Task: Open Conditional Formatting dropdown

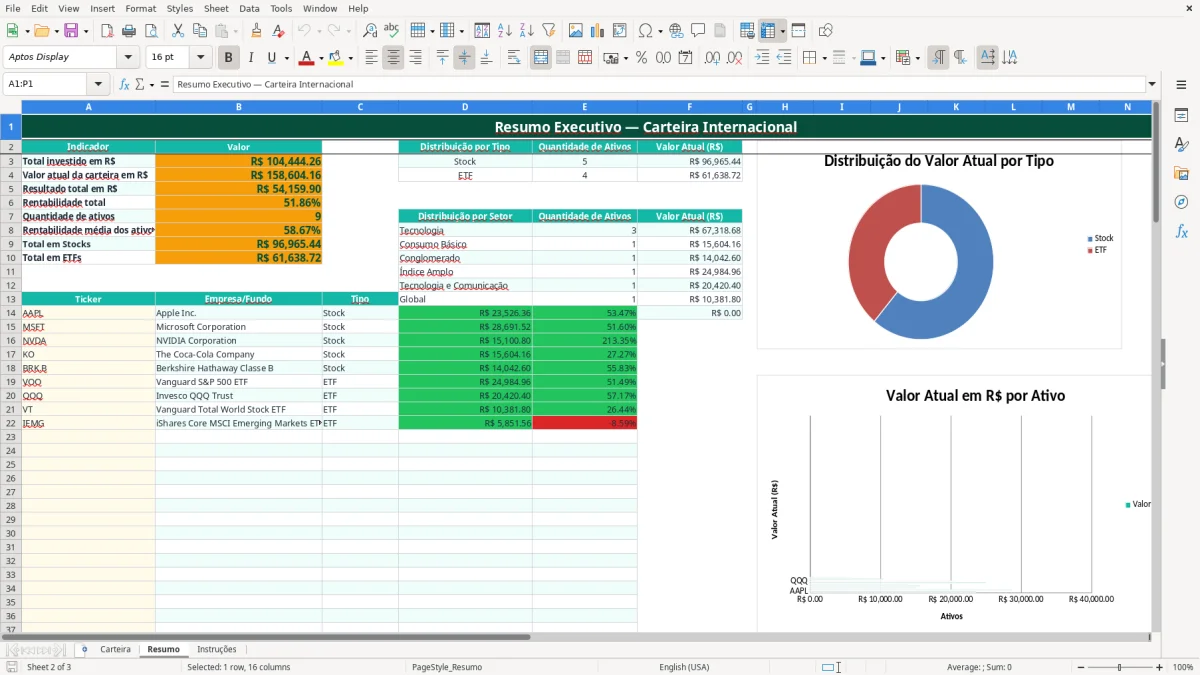Action: click(917, 58)
